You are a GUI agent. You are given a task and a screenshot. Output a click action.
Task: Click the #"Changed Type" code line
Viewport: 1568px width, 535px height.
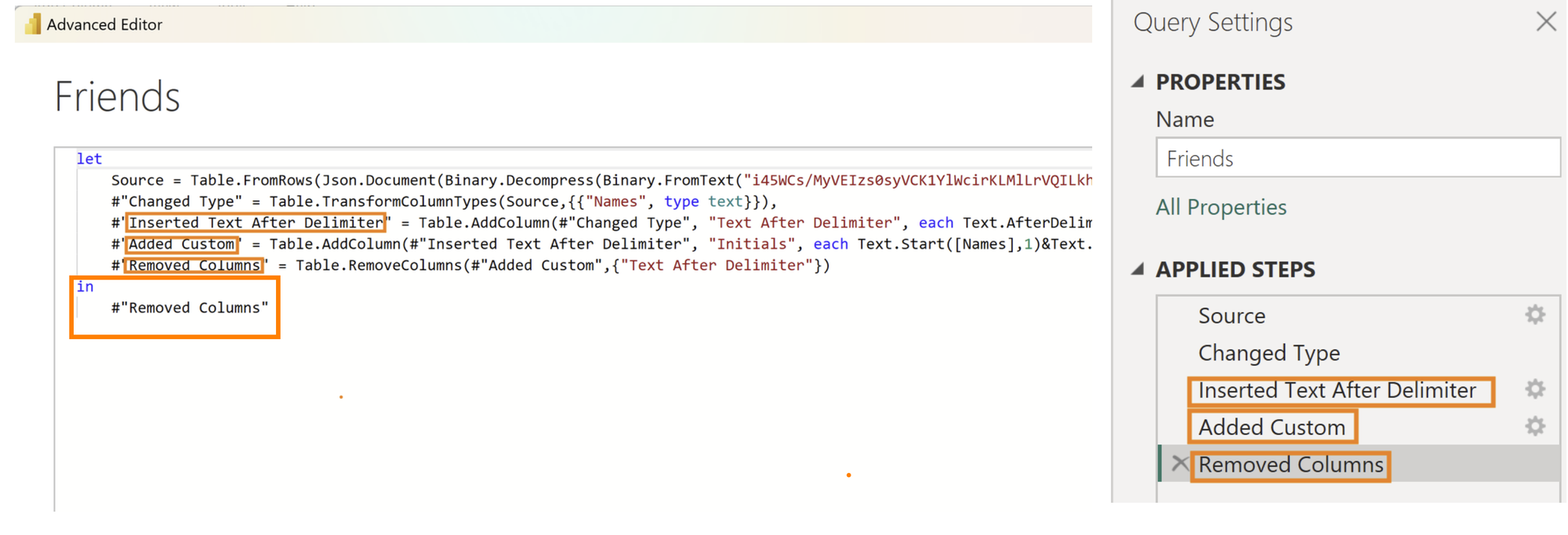444,201
